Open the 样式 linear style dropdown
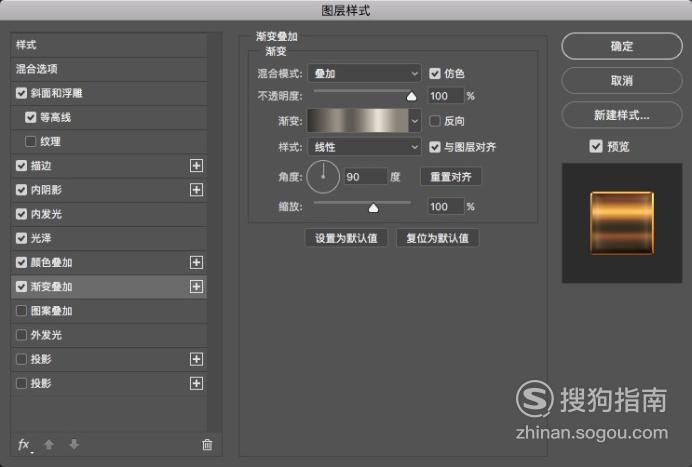This screenshot has height=467, width=692. (364, 147)
